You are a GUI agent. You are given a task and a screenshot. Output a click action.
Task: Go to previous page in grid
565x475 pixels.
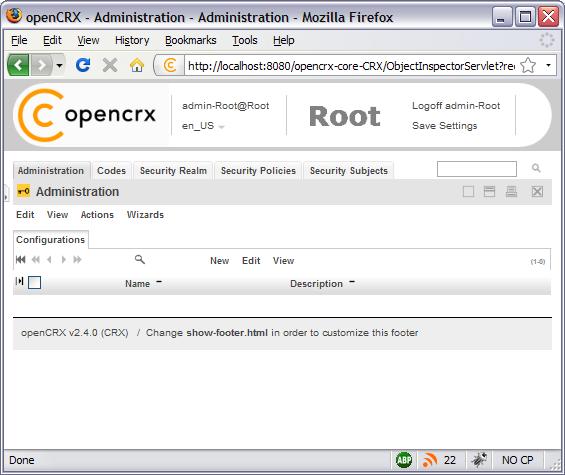click(x=49, y=259)
